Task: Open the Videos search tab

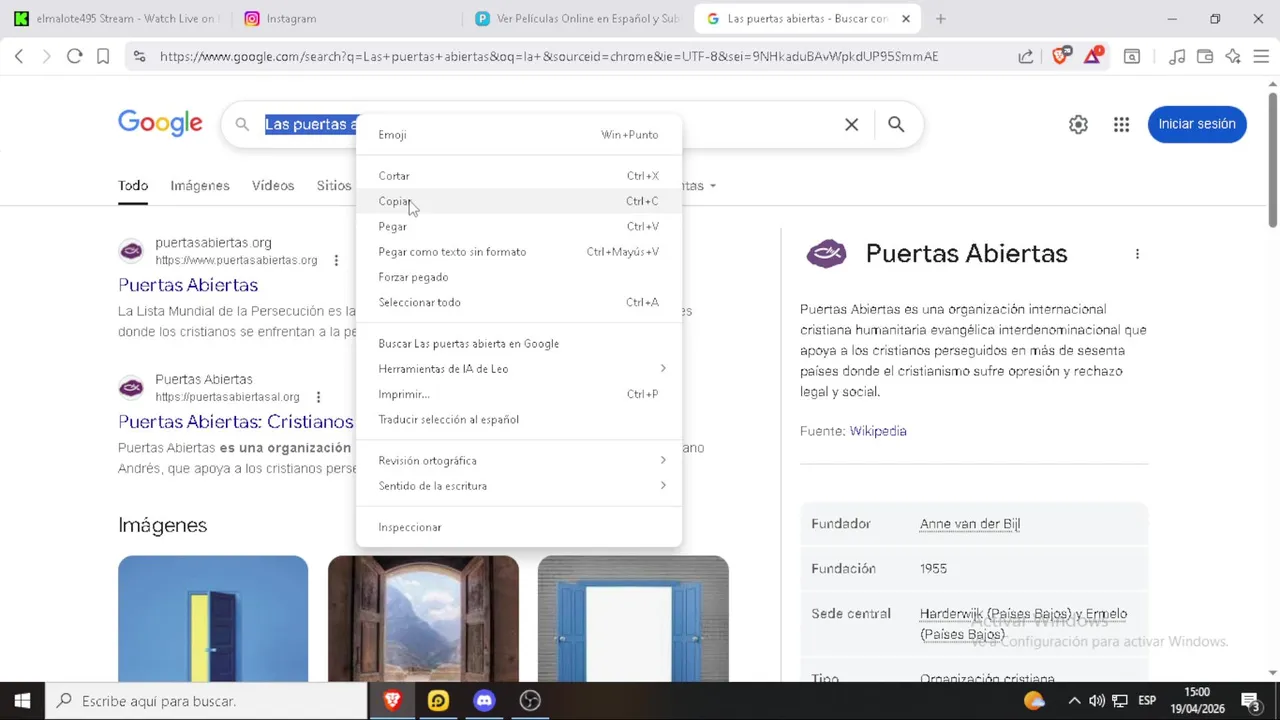Action: pyautogui.click(x=273, y=186)
